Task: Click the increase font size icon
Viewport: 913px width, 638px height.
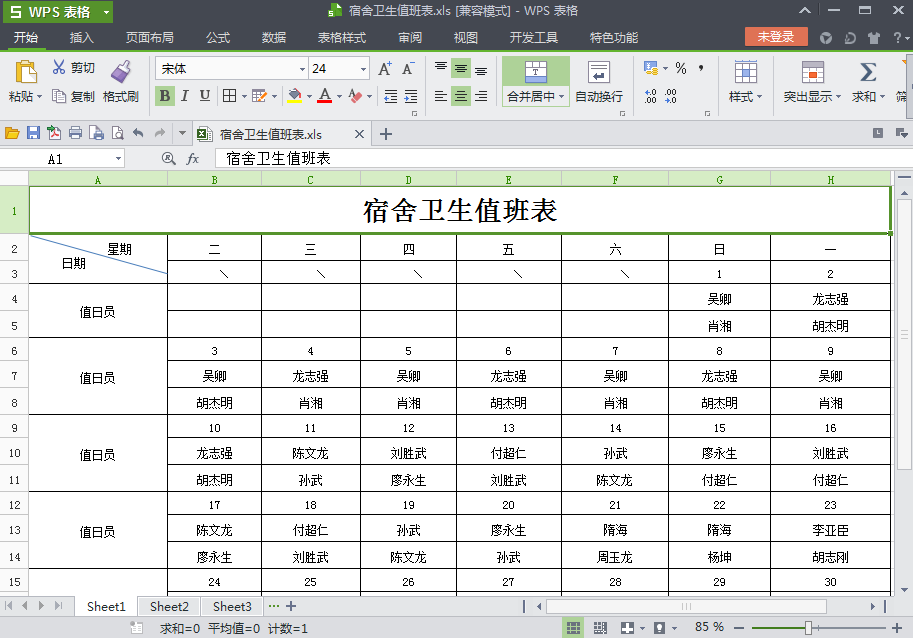Action: 385,69
